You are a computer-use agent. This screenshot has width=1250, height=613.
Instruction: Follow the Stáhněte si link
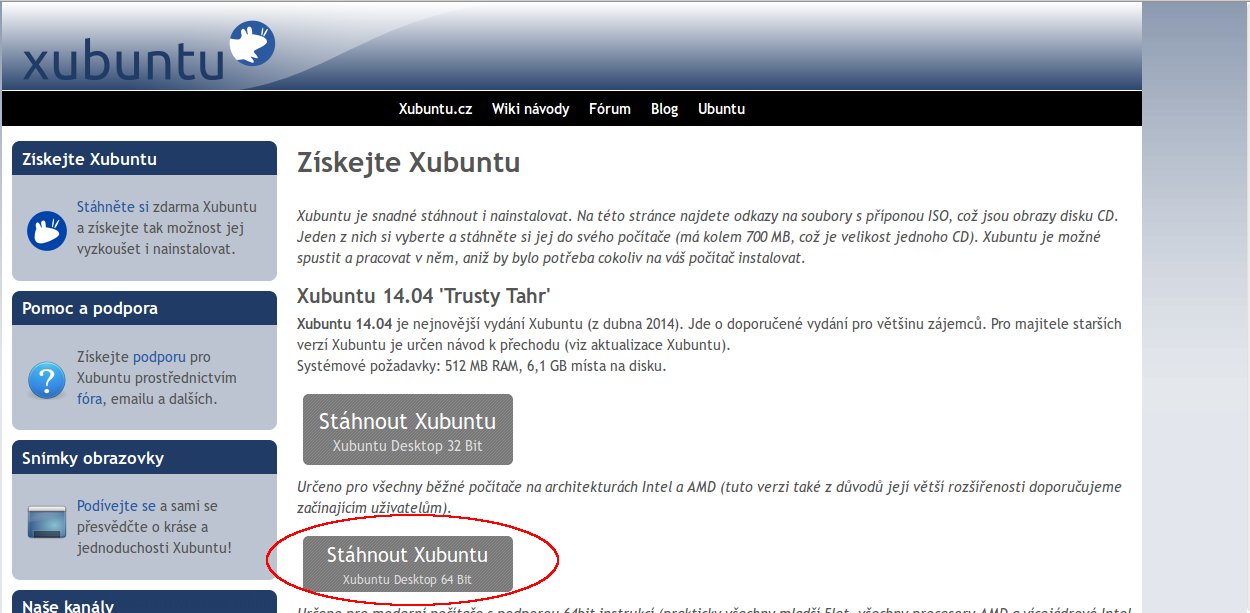pos(113,207)
